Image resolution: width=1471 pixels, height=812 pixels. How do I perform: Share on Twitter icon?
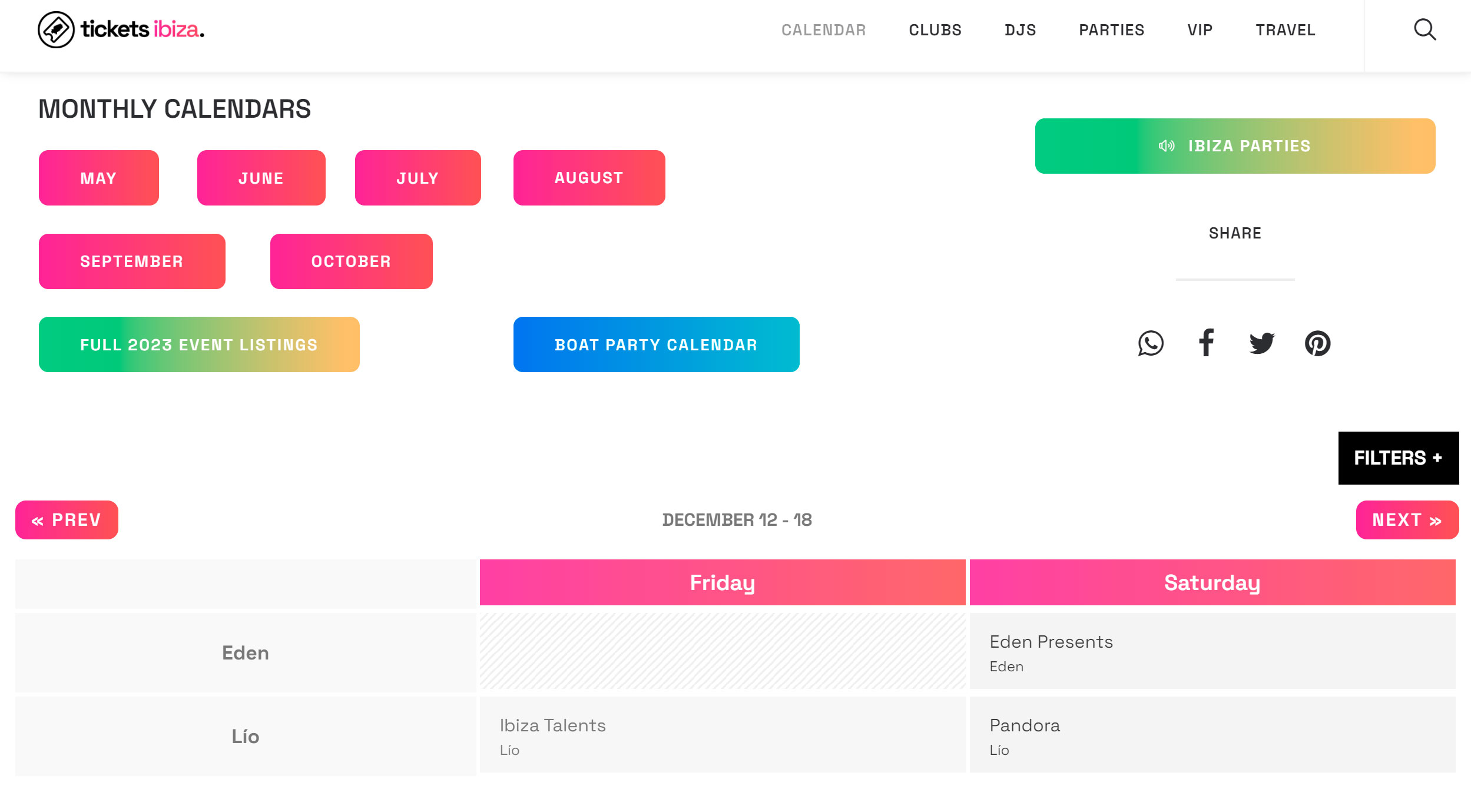pyautogui.click(x=1261, y=343)
